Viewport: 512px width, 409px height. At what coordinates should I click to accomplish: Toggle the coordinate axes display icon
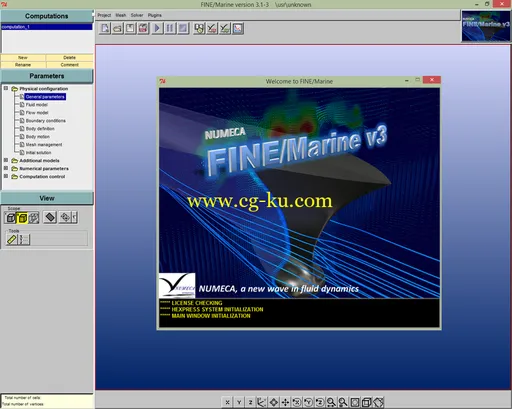[x=262, y=402]
